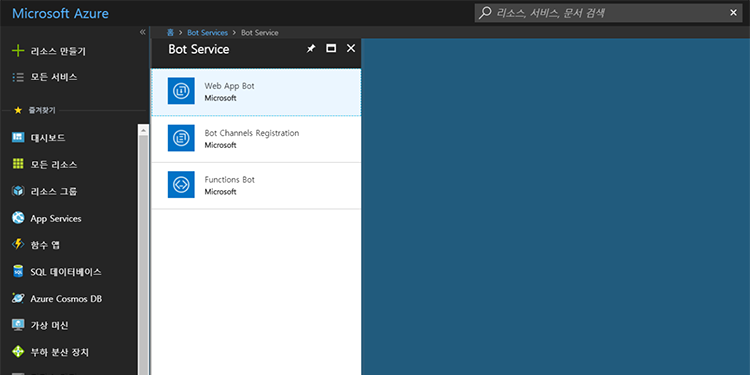This screenshot has width=750, height=375.
Task: Click the search magnifier icon
Action: click(x=485, y=13)
